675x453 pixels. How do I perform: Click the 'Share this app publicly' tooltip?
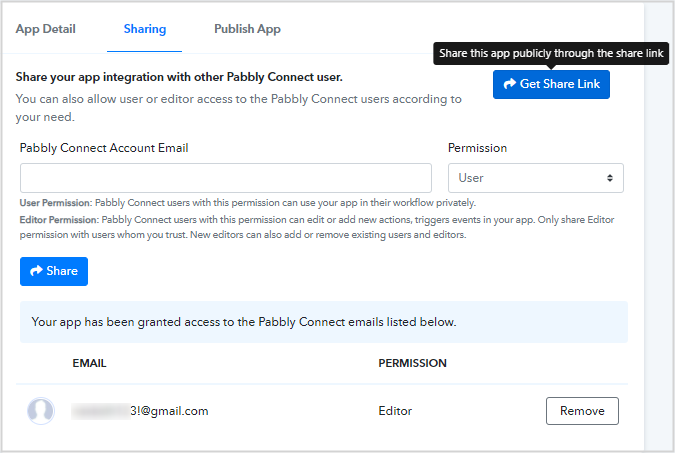tap(551, 53)
